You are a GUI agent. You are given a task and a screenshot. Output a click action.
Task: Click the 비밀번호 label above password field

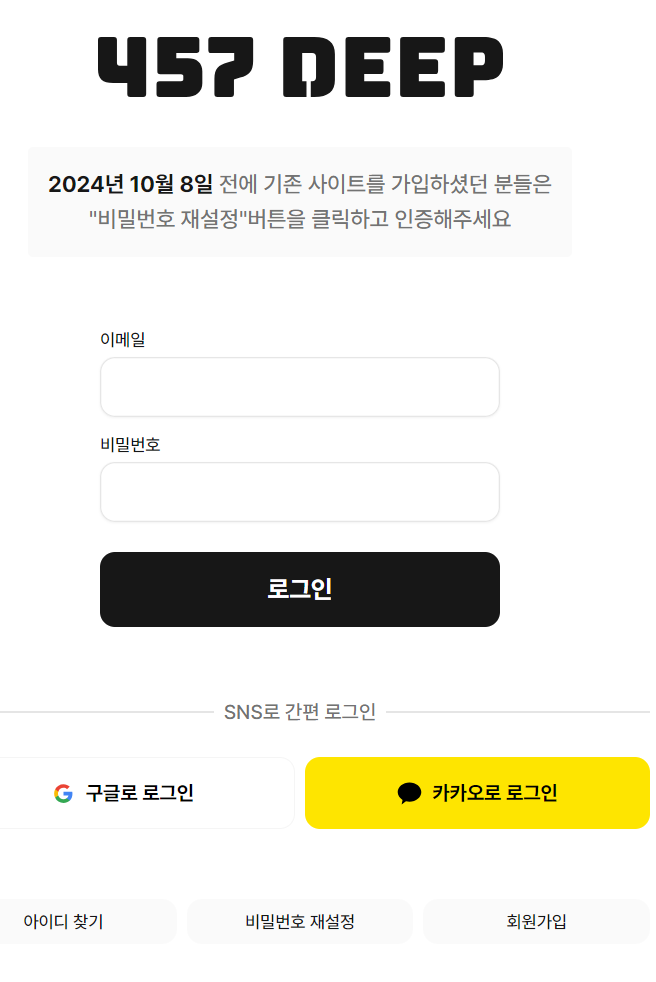(130, 445)
